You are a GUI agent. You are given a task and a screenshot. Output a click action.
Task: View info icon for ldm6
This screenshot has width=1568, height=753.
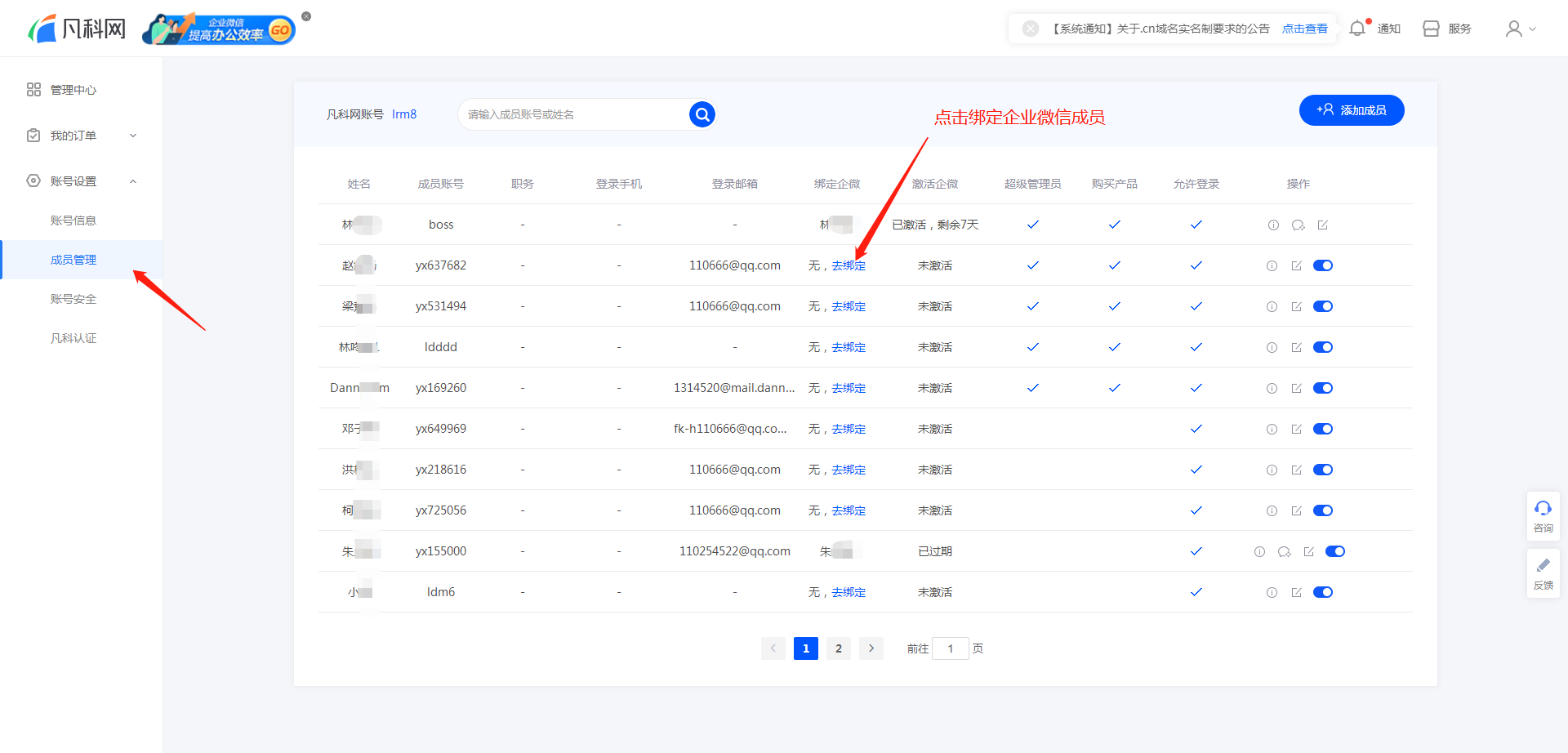1272,592
